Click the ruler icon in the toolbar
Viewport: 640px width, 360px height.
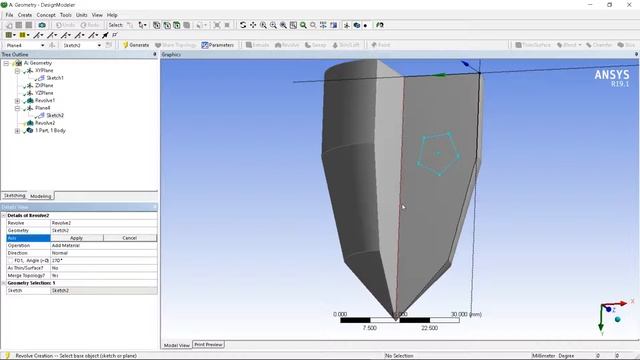click(x=115, y=35)
